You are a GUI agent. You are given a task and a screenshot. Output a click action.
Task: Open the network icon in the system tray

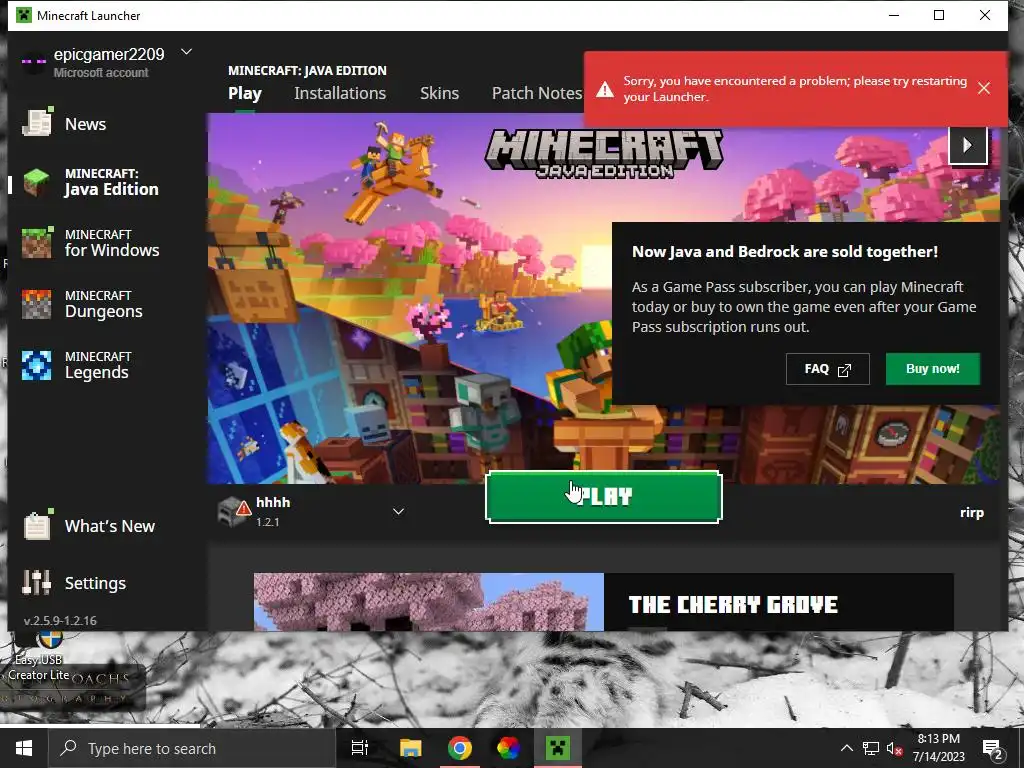point(871,748)
